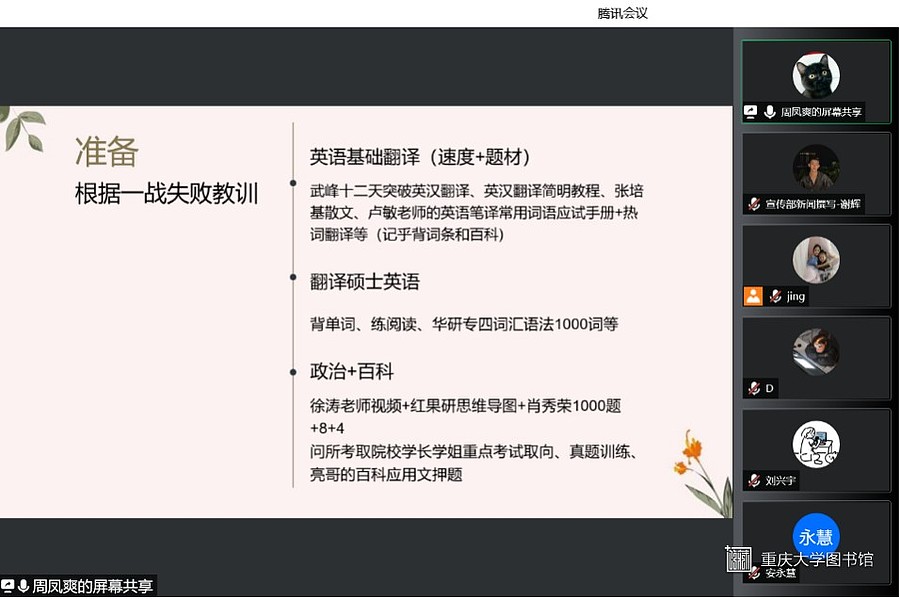Click screen-share icon in bottom-left sharing label

7,586
